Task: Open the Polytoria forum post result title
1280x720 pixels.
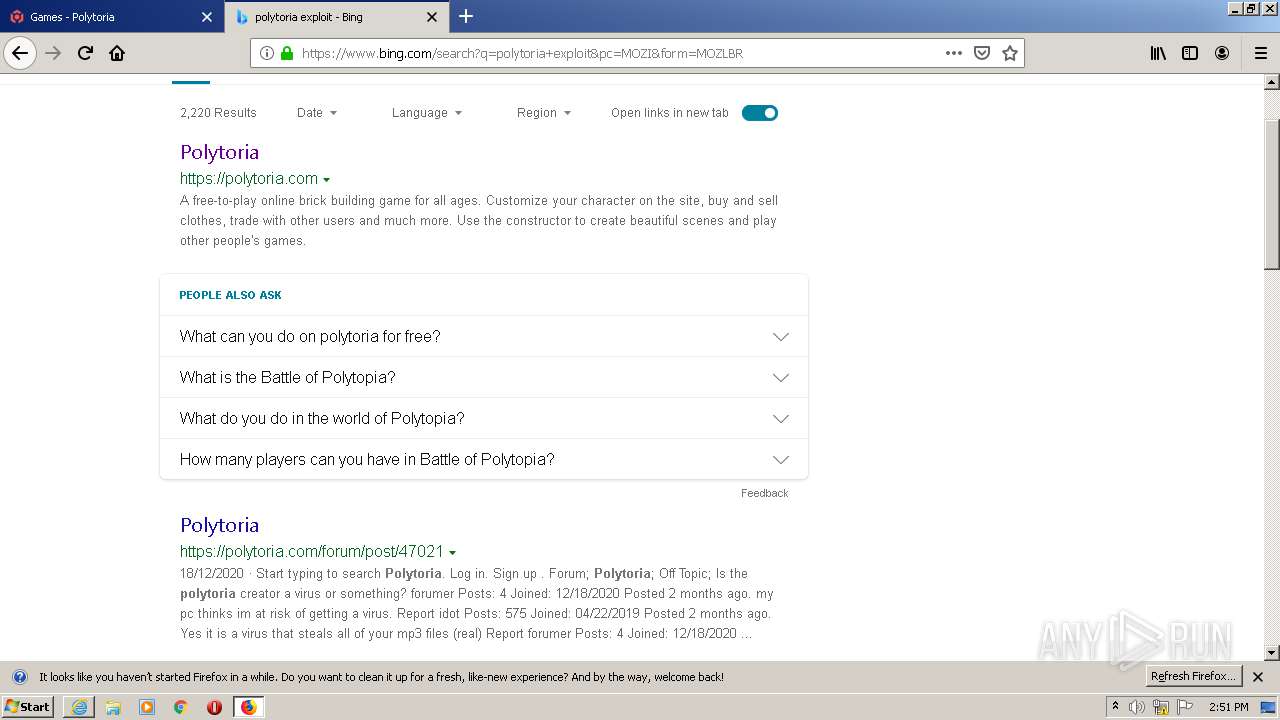Action: coord(219,525)
